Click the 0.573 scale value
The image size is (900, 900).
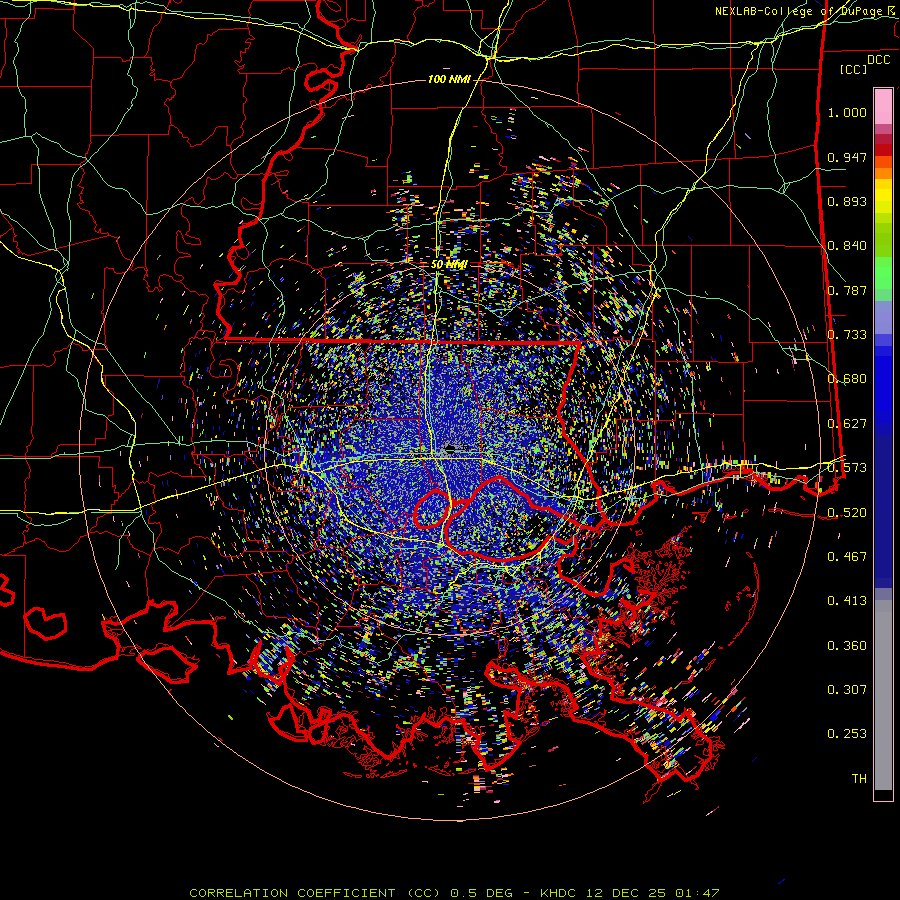coord(847,468)
